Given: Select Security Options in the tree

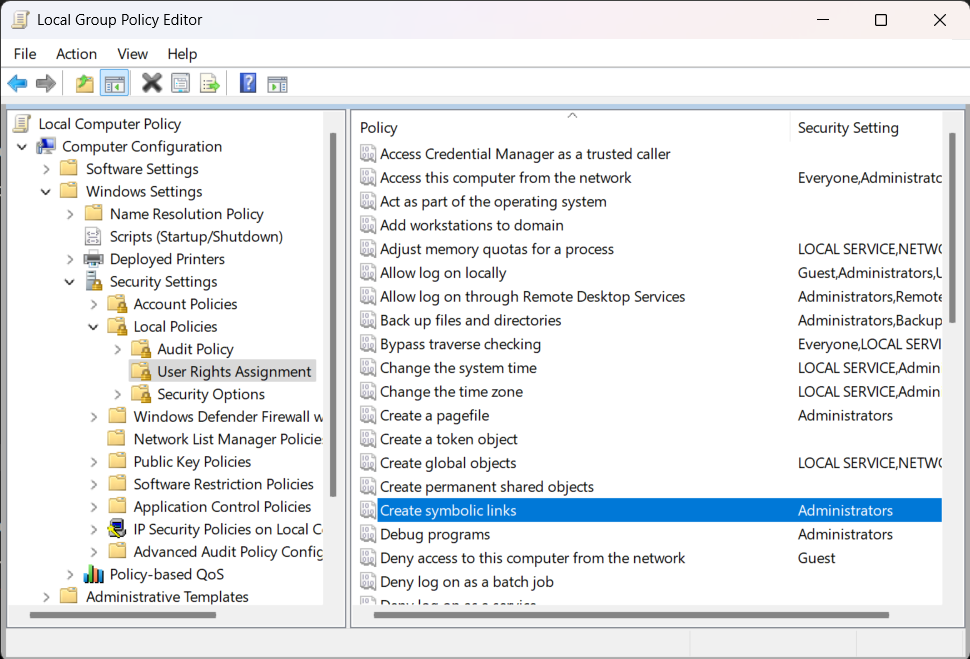Looking at the screenshot, I should [210, 394].
